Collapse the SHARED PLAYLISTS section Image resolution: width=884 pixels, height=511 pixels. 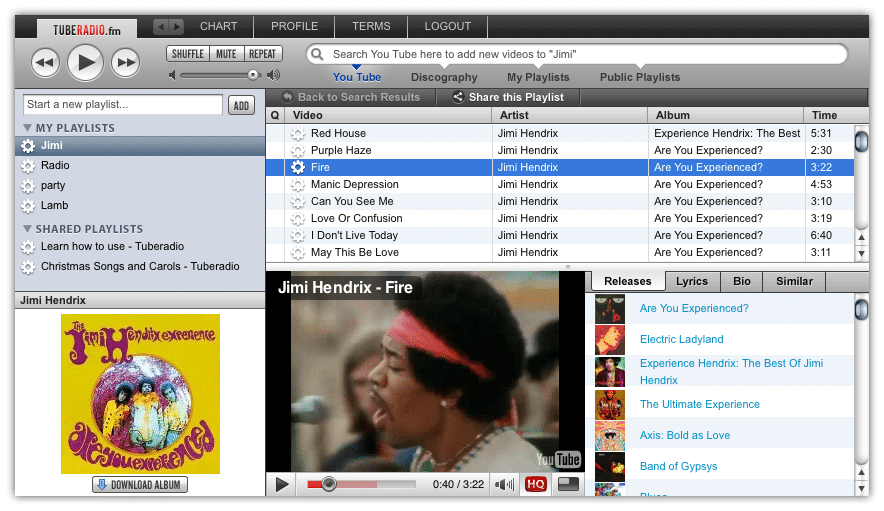coord(28,229)
